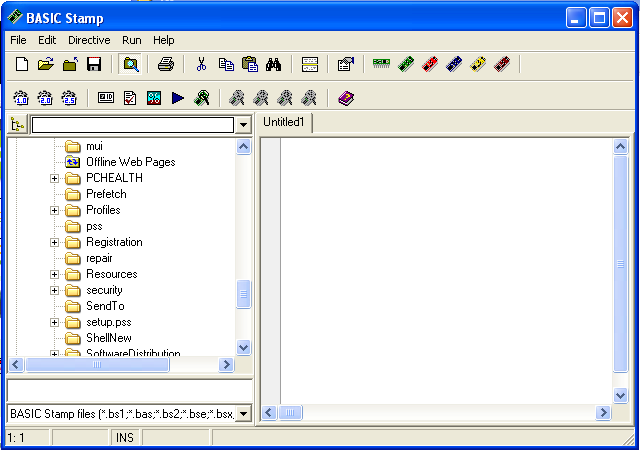Expand the Profiles folder node

click(54, 210)
